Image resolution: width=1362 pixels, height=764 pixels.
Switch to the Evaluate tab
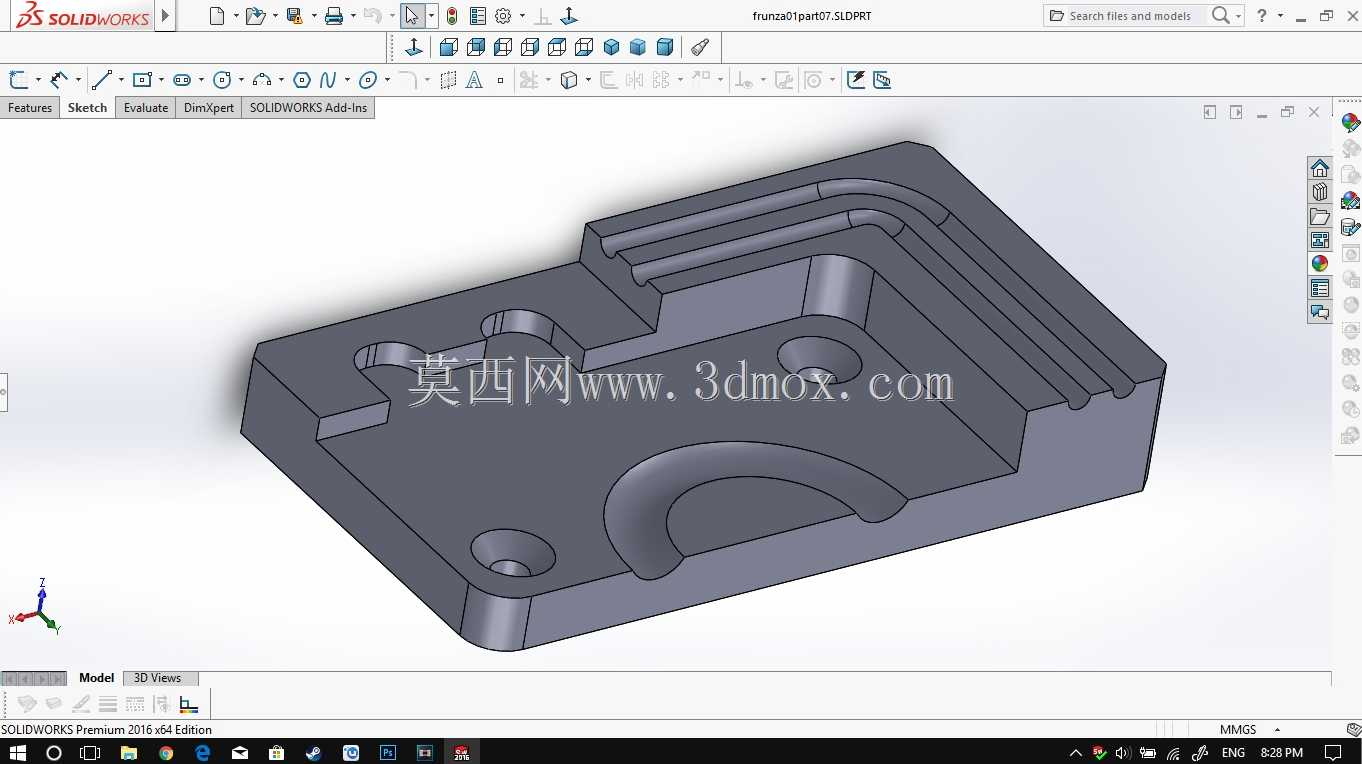146,108
